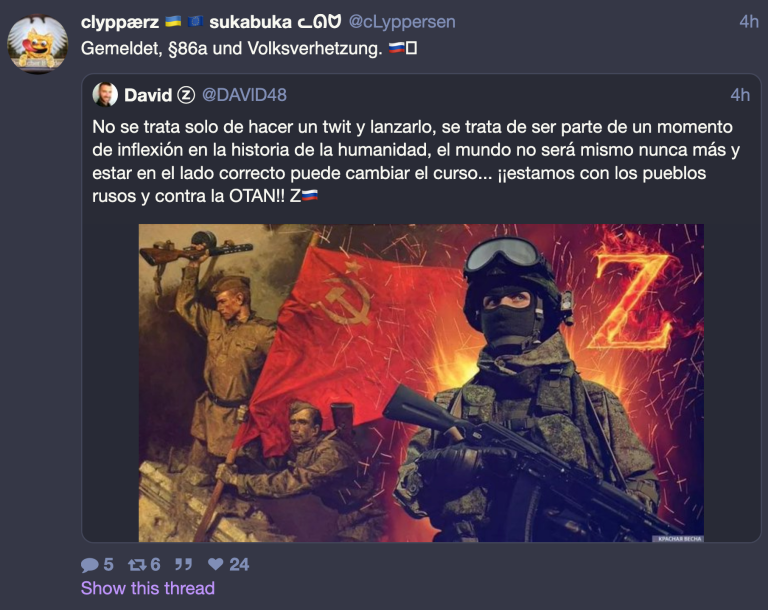The image size is (768, 610).
Task: Open David's display name in quote
Action: 148,95
